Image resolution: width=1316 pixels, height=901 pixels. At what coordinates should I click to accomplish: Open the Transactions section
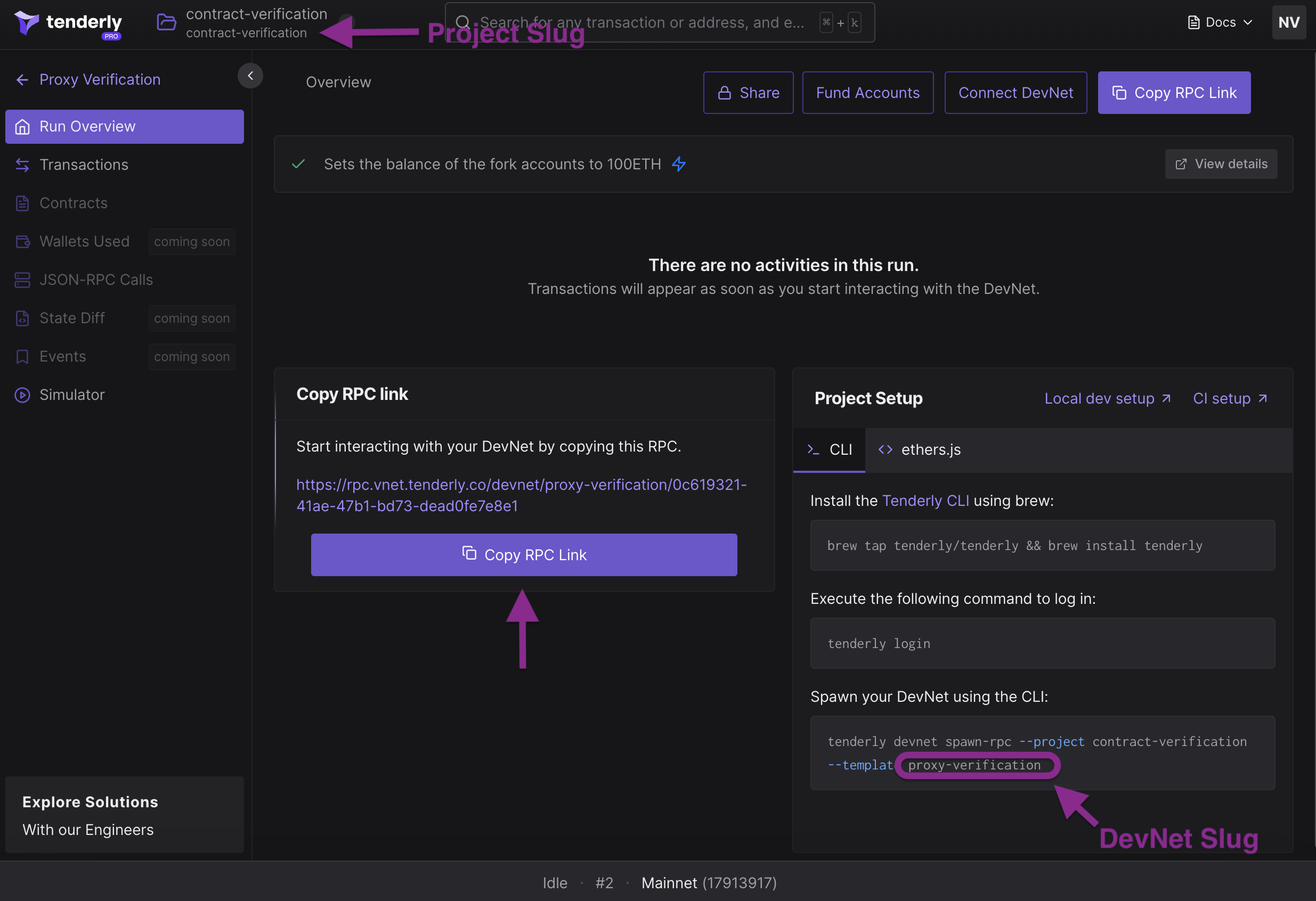coord(125,165)
